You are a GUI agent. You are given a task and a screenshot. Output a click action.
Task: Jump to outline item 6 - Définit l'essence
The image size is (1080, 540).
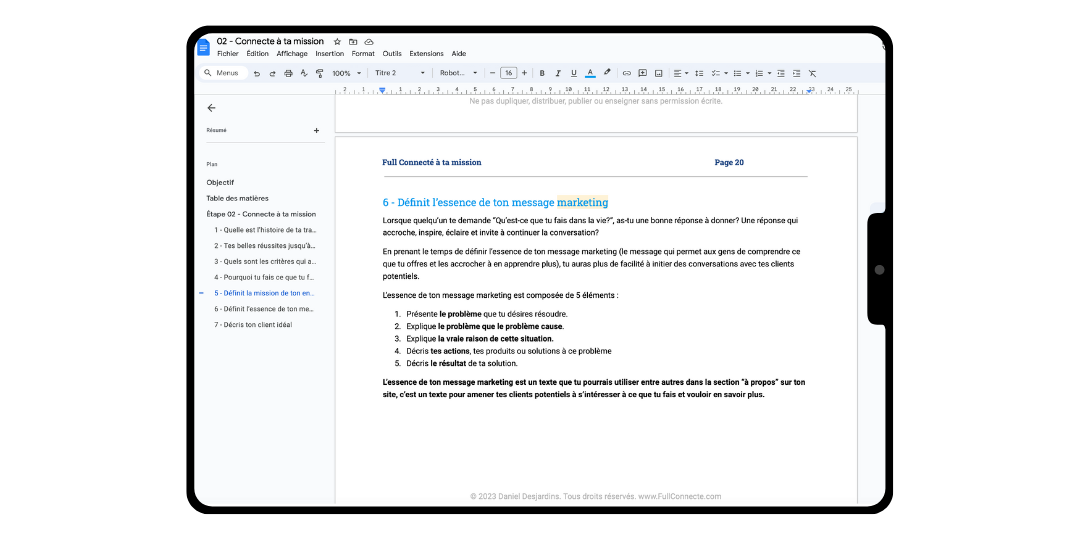(x=264, y=309)
